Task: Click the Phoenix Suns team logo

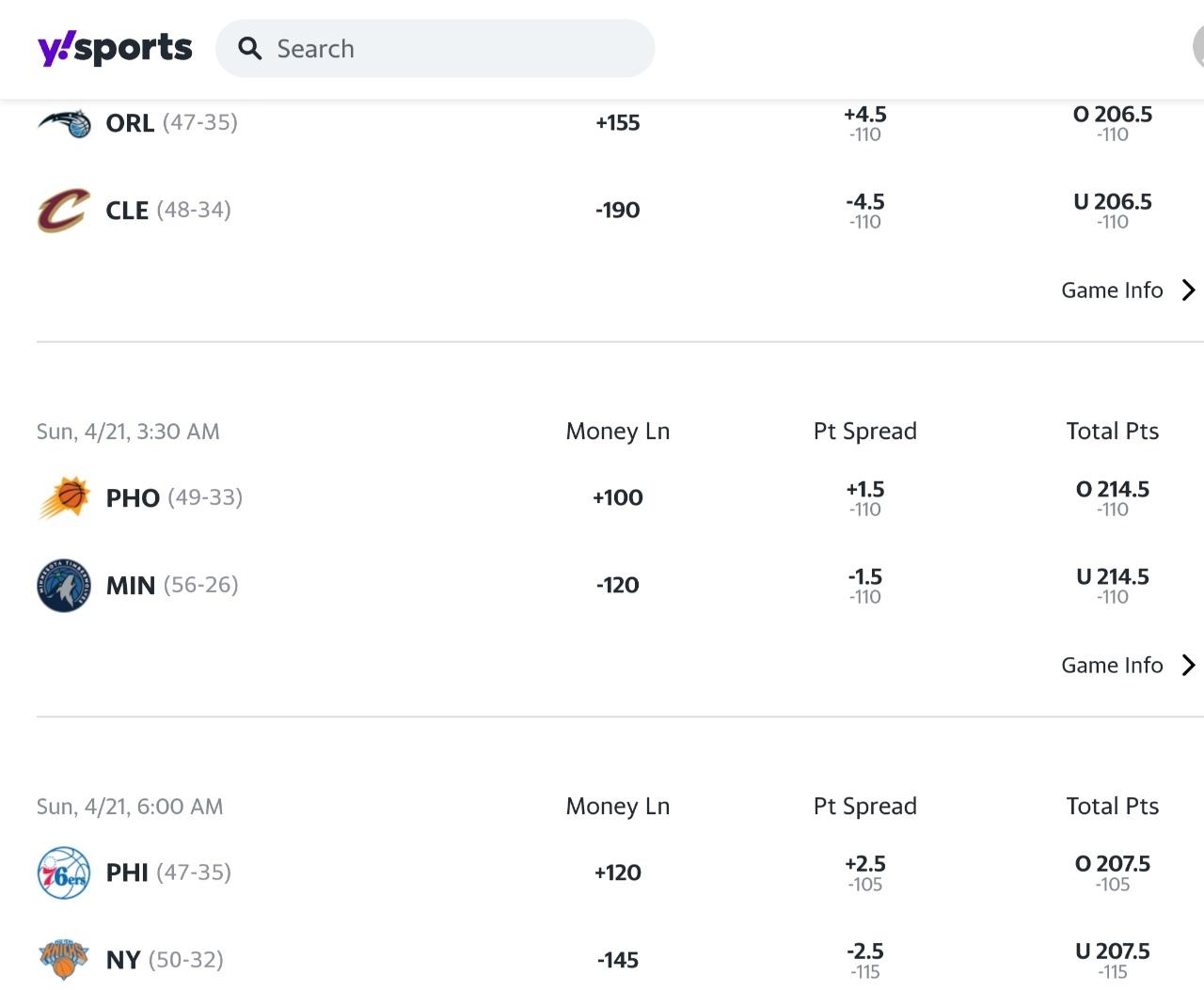Action: [x=64, y=497]
